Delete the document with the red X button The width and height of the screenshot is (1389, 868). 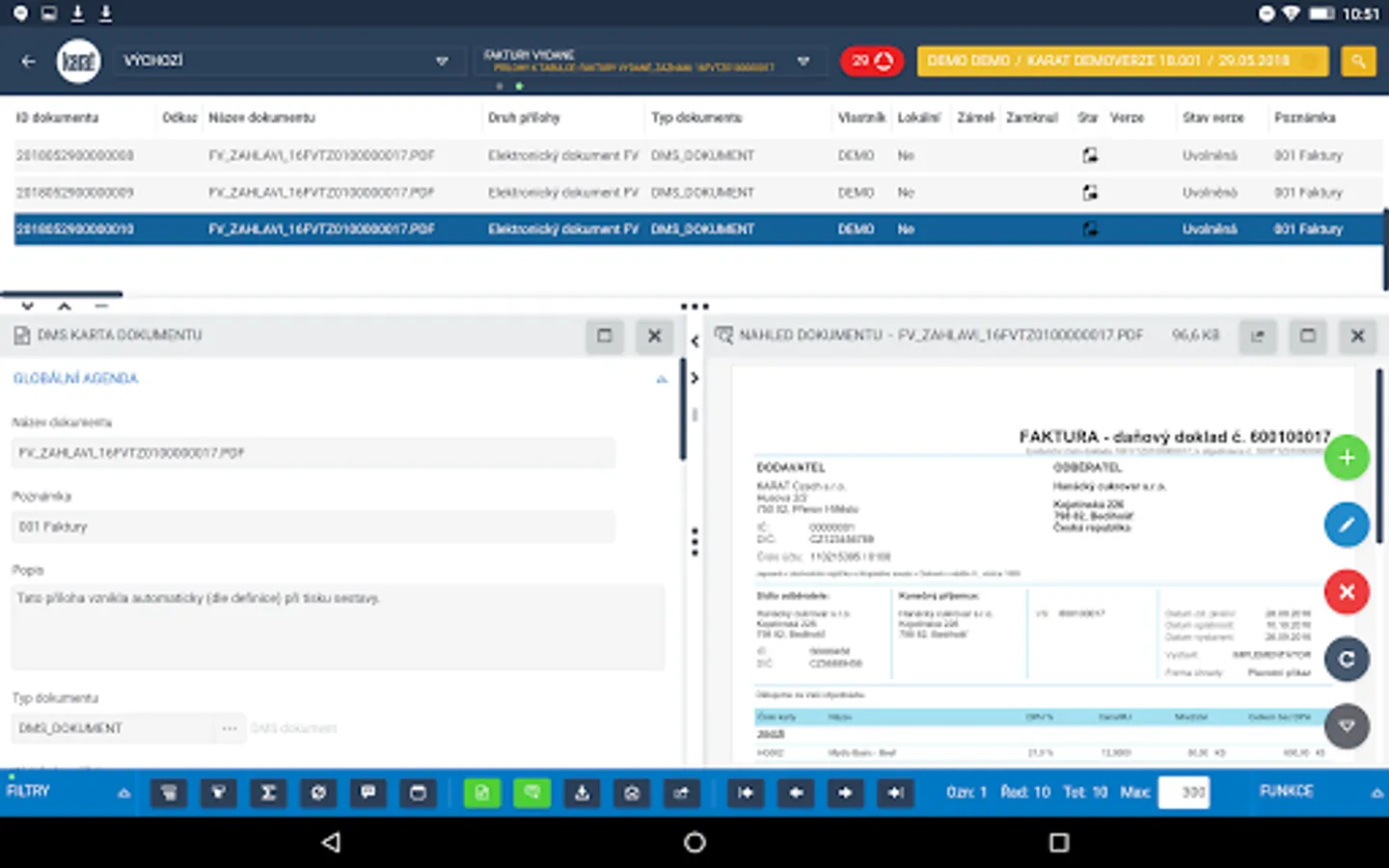(x=1347, y=591)
